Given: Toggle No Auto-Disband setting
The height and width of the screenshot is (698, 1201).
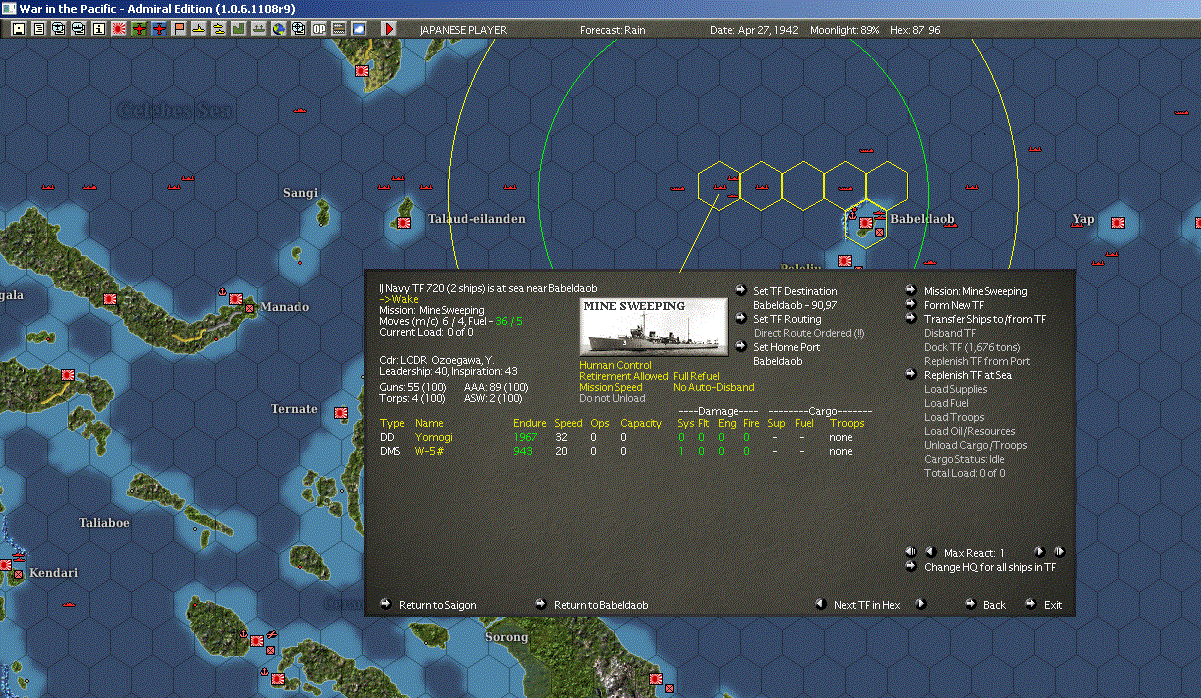Looking at the screenshot, I should (x=714, y=387).
